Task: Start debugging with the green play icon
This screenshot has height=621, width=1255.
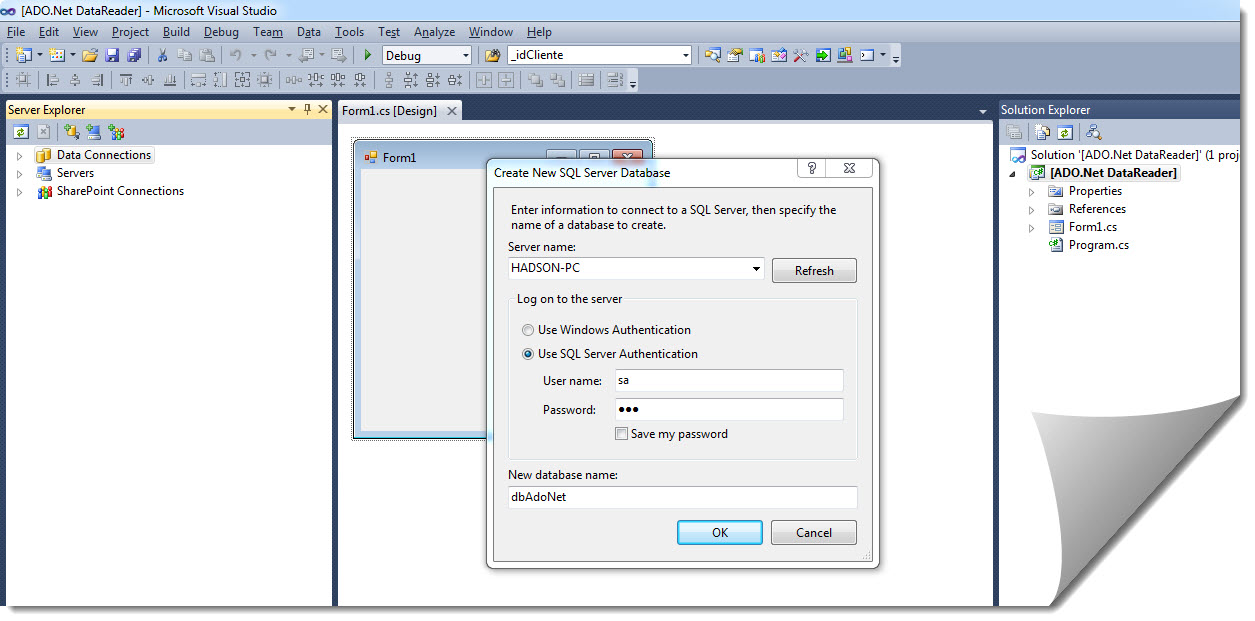Action: (x=367, y=54)
